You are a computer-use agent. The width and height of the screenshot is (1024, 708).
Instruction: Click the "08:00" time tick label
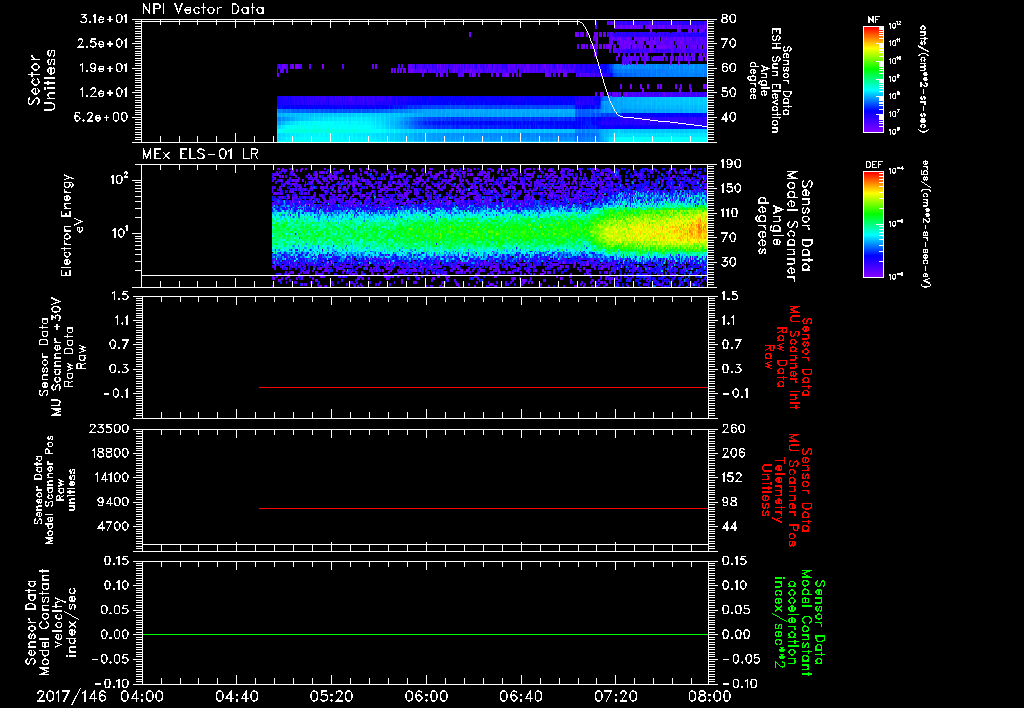coord(710,696)
